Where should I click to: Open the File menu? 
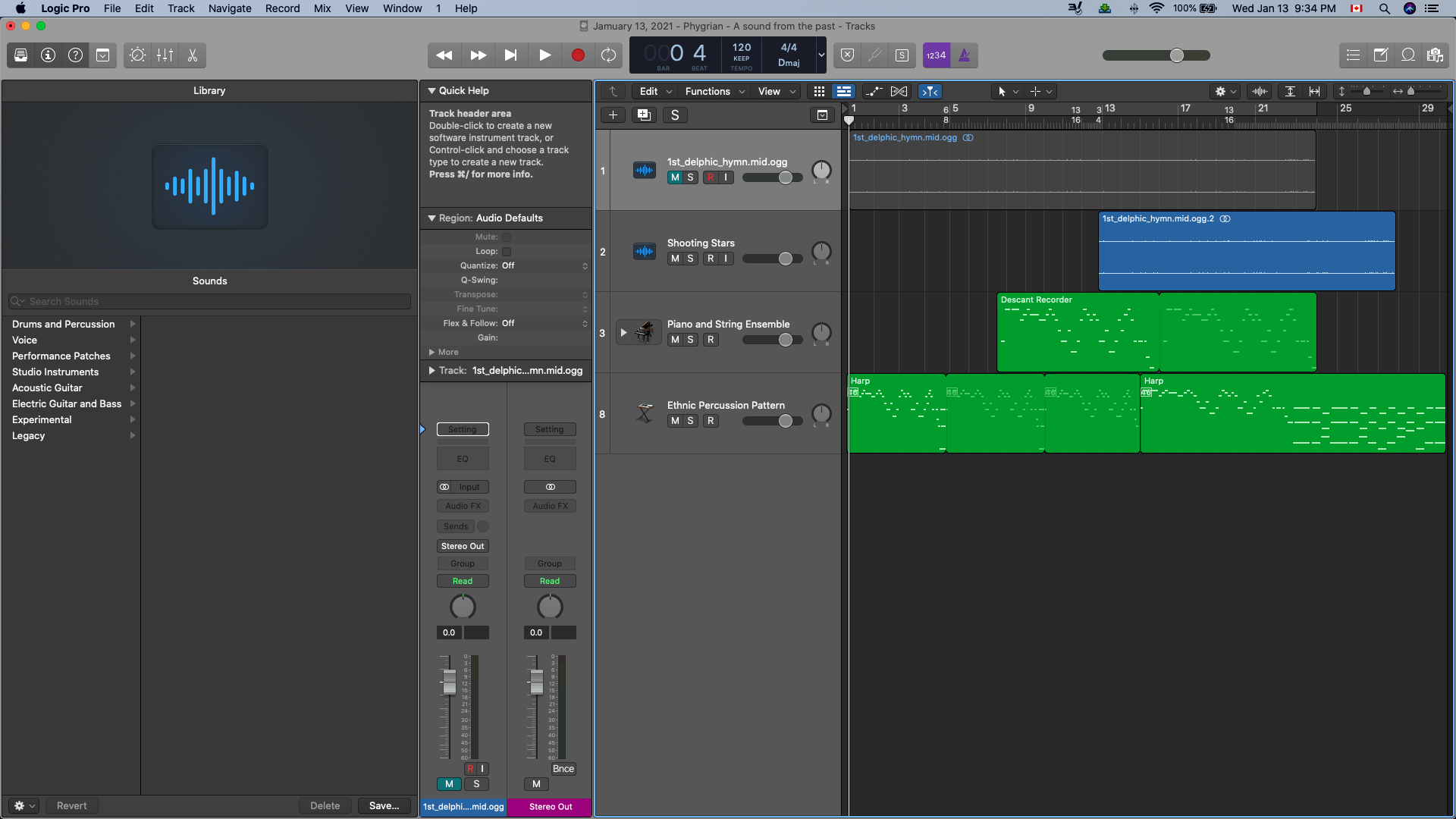[x=112, y=8]
